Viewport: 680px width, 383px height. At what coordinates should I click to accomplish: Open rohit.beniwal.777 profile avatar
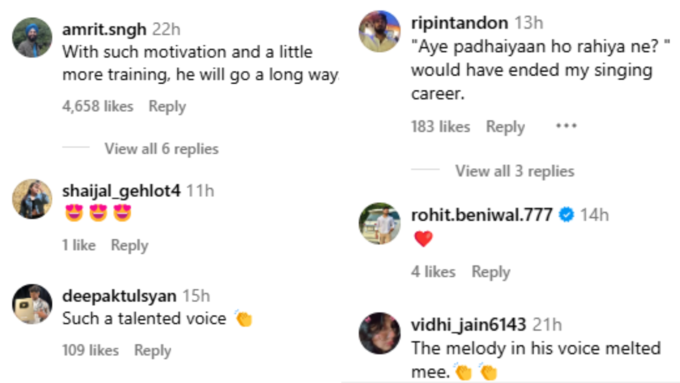click(x=379, y=223)
